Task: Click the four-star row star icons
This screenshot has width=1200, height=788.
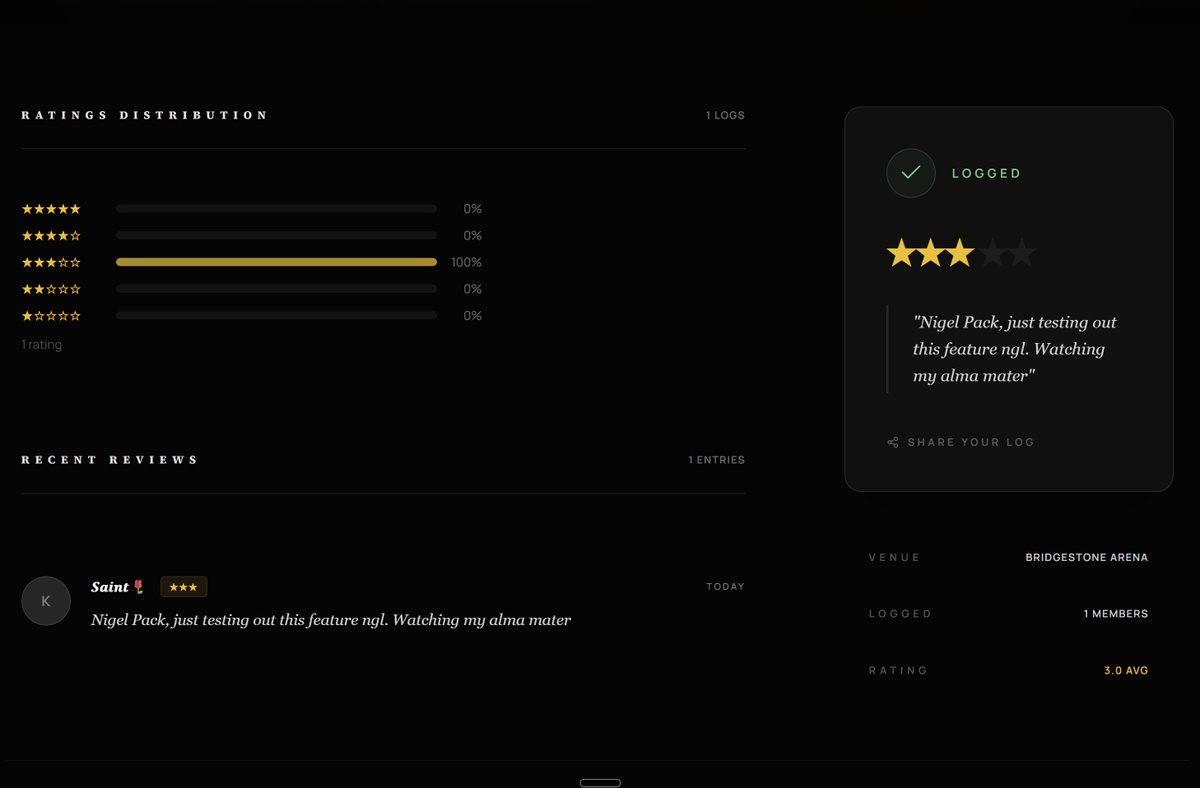Action: pyautogui.click(x=51, y=236)
